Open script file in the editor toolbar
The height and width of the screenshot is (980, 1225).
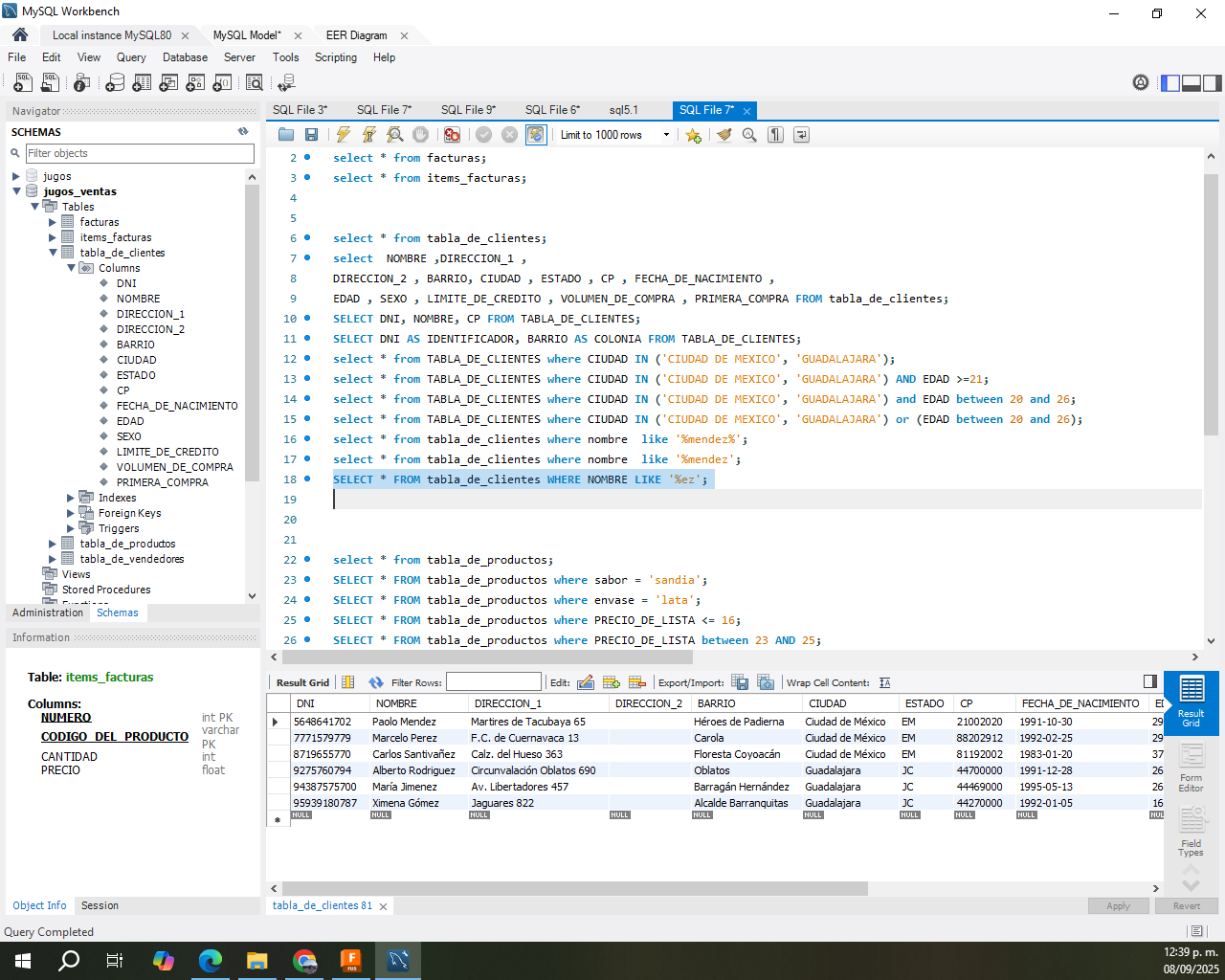[x=286, y=135]
